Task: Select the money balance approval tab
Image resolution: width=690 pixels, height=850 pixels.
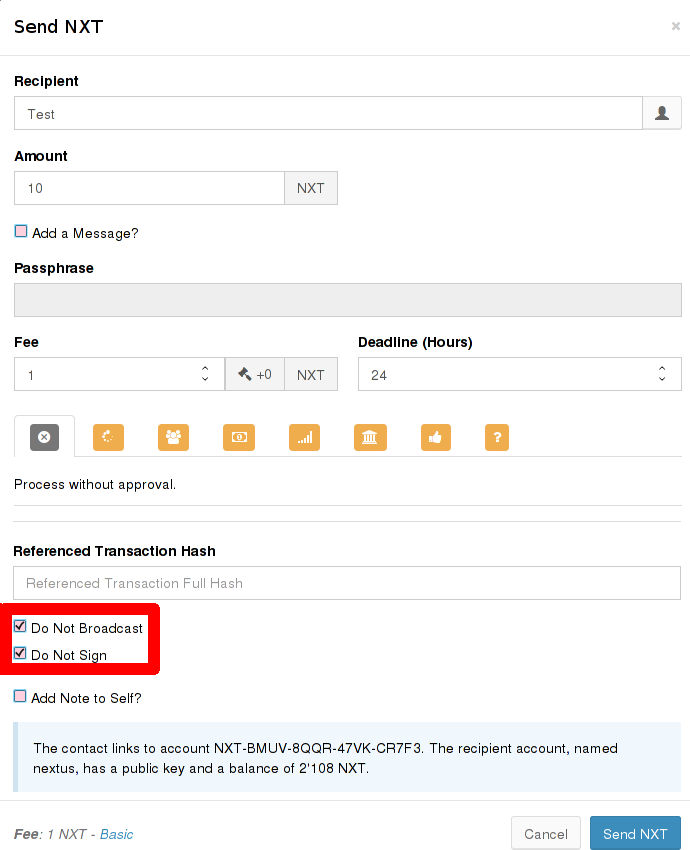Action: point(239,437)
